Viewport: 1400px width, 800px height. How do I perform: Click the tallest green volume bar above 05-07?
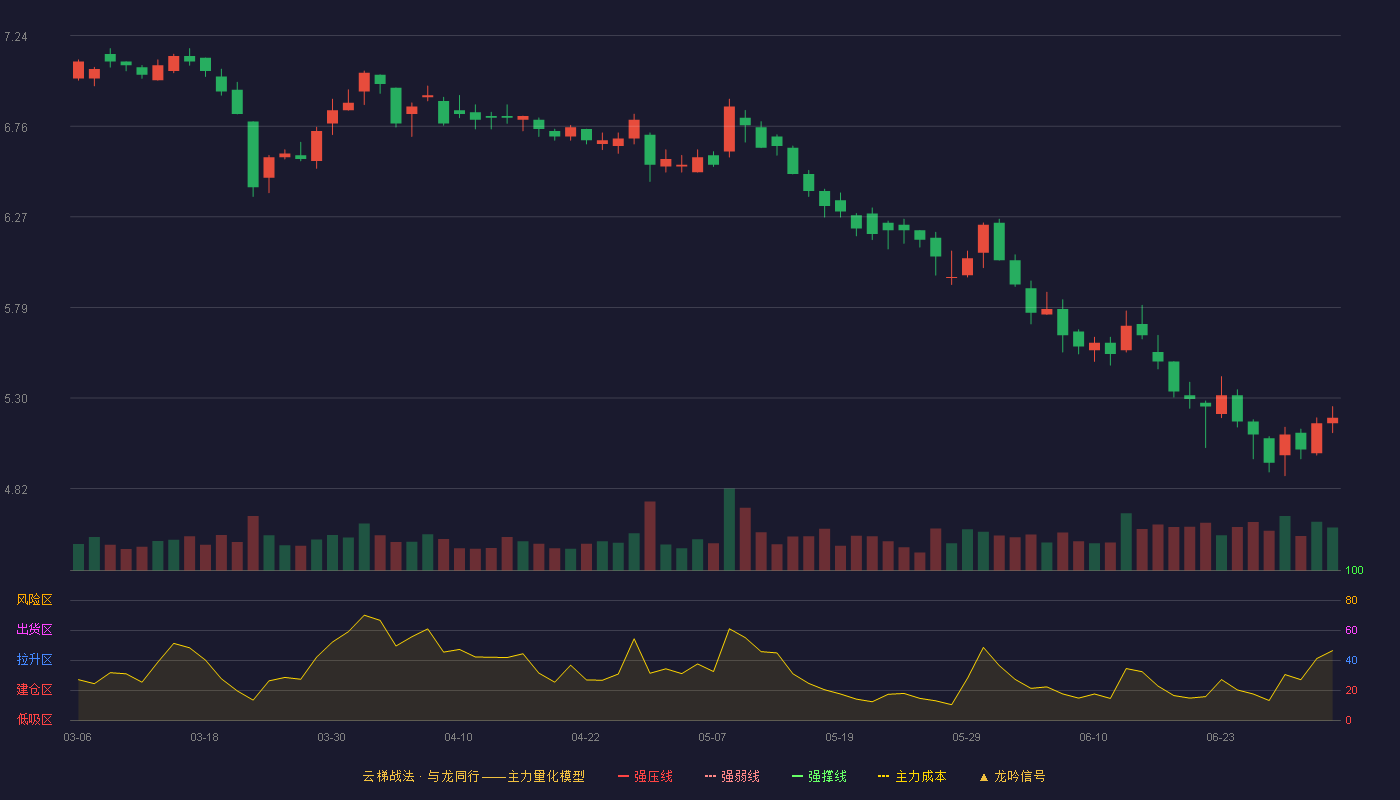(729, 529)
